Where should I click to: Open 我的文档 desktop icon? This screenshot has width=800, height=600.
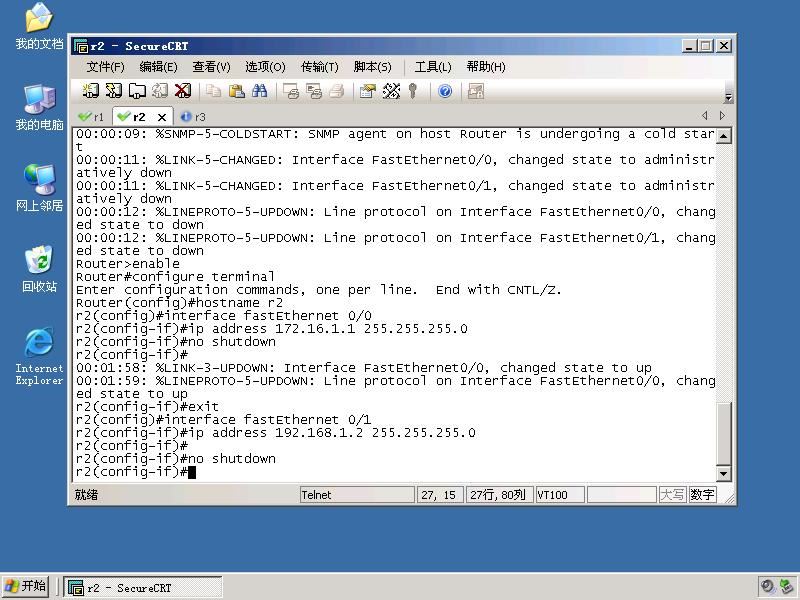pos(39,27)
